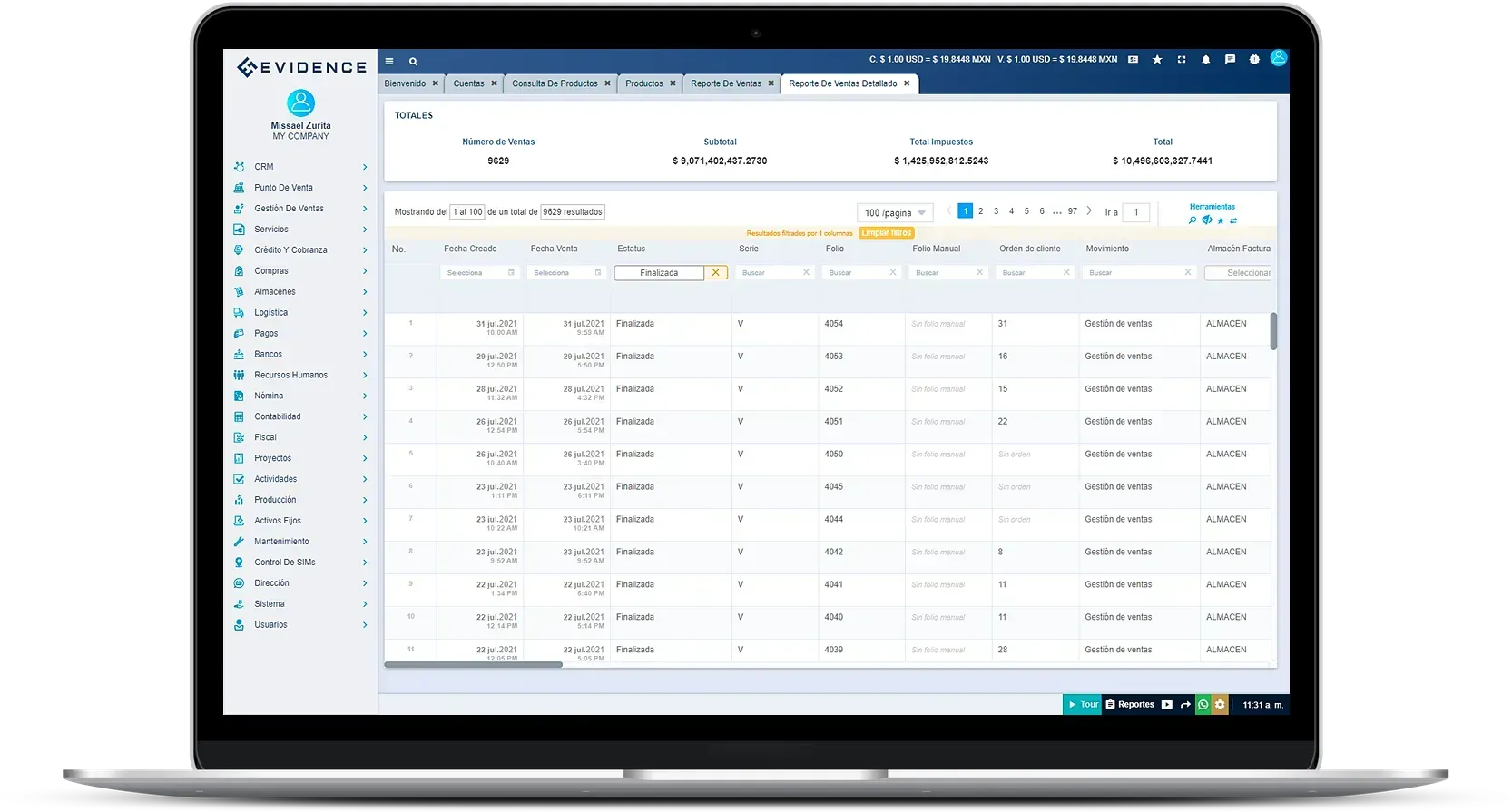Click the Limpiar filtros button
Viewport: 1512px width, 812px height.
(x=887, y=233)
